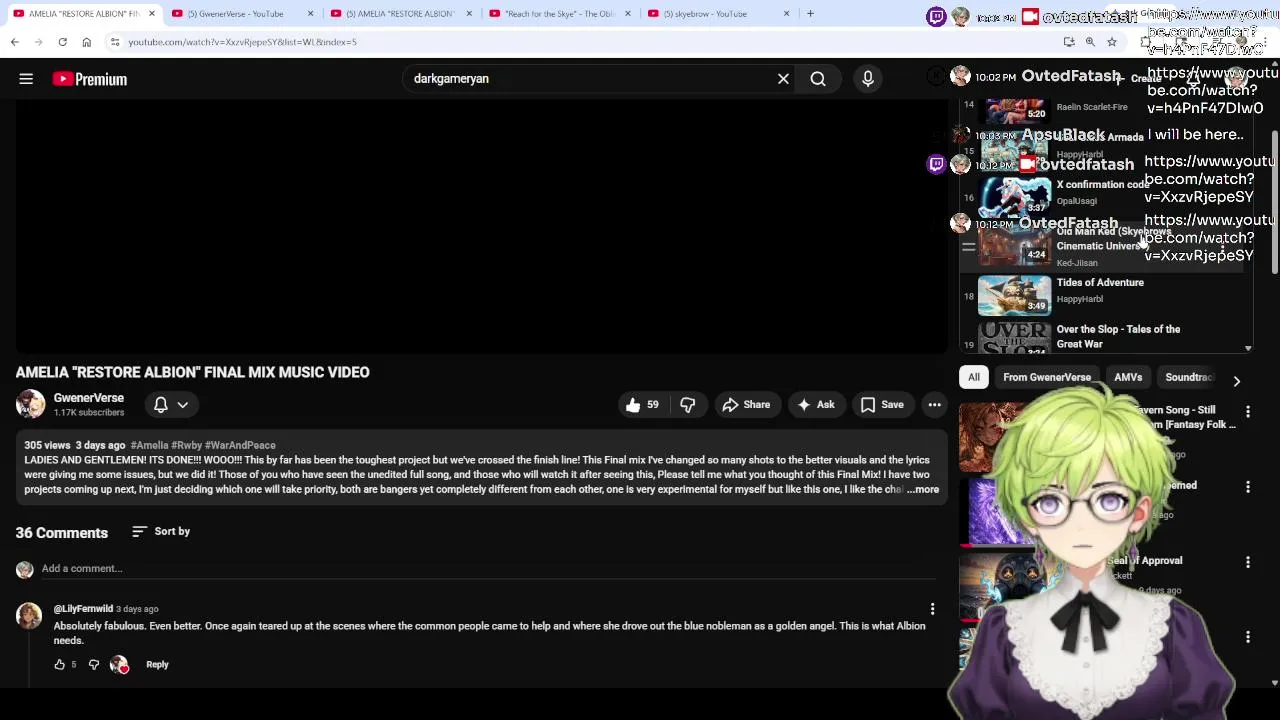Image resolution: width=1280 pixels, height=720 pixels.
Task: Reload the current page
Action: click(x=62, y=42)
